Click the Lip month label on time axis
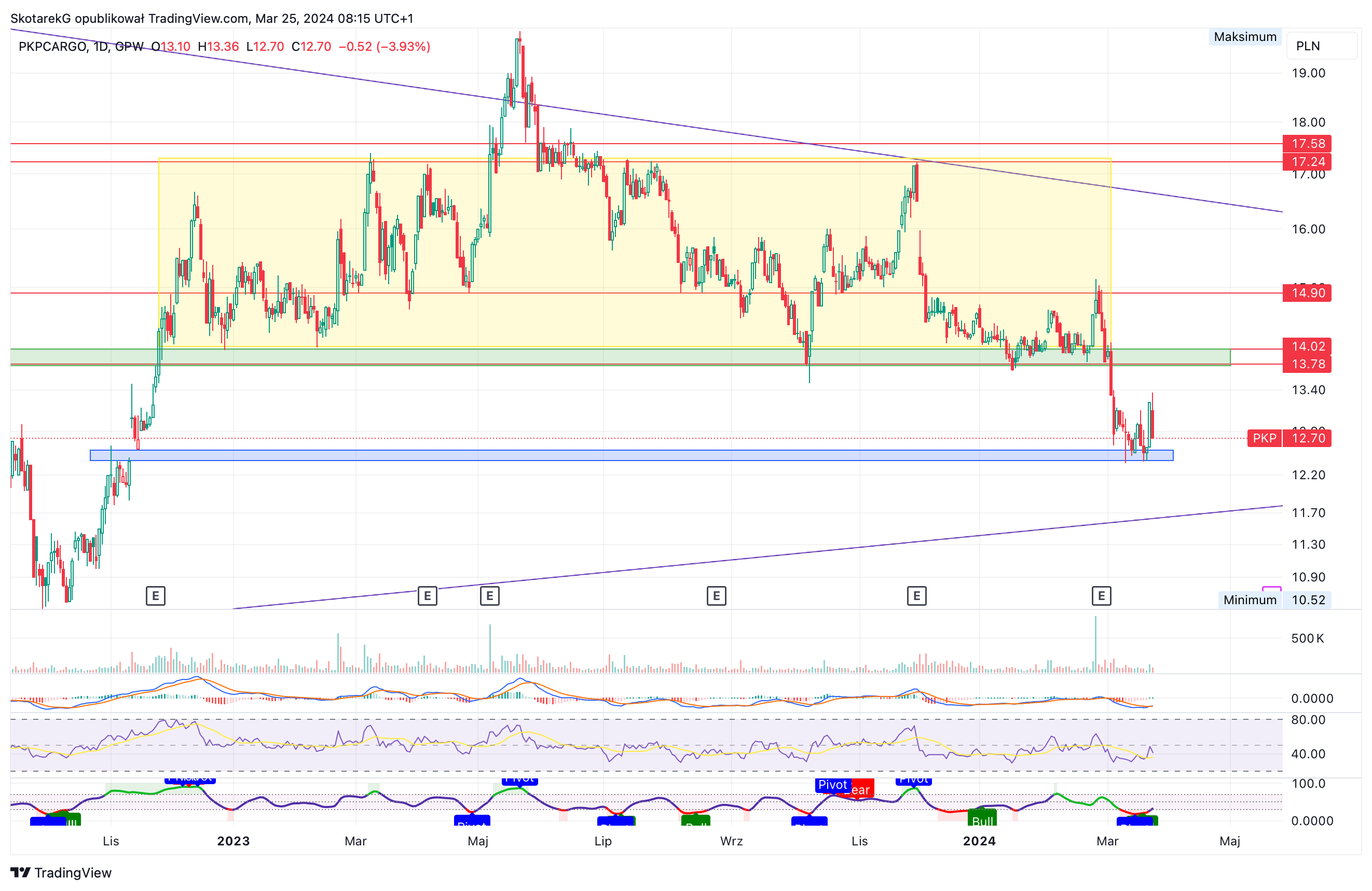 (603, 841)
